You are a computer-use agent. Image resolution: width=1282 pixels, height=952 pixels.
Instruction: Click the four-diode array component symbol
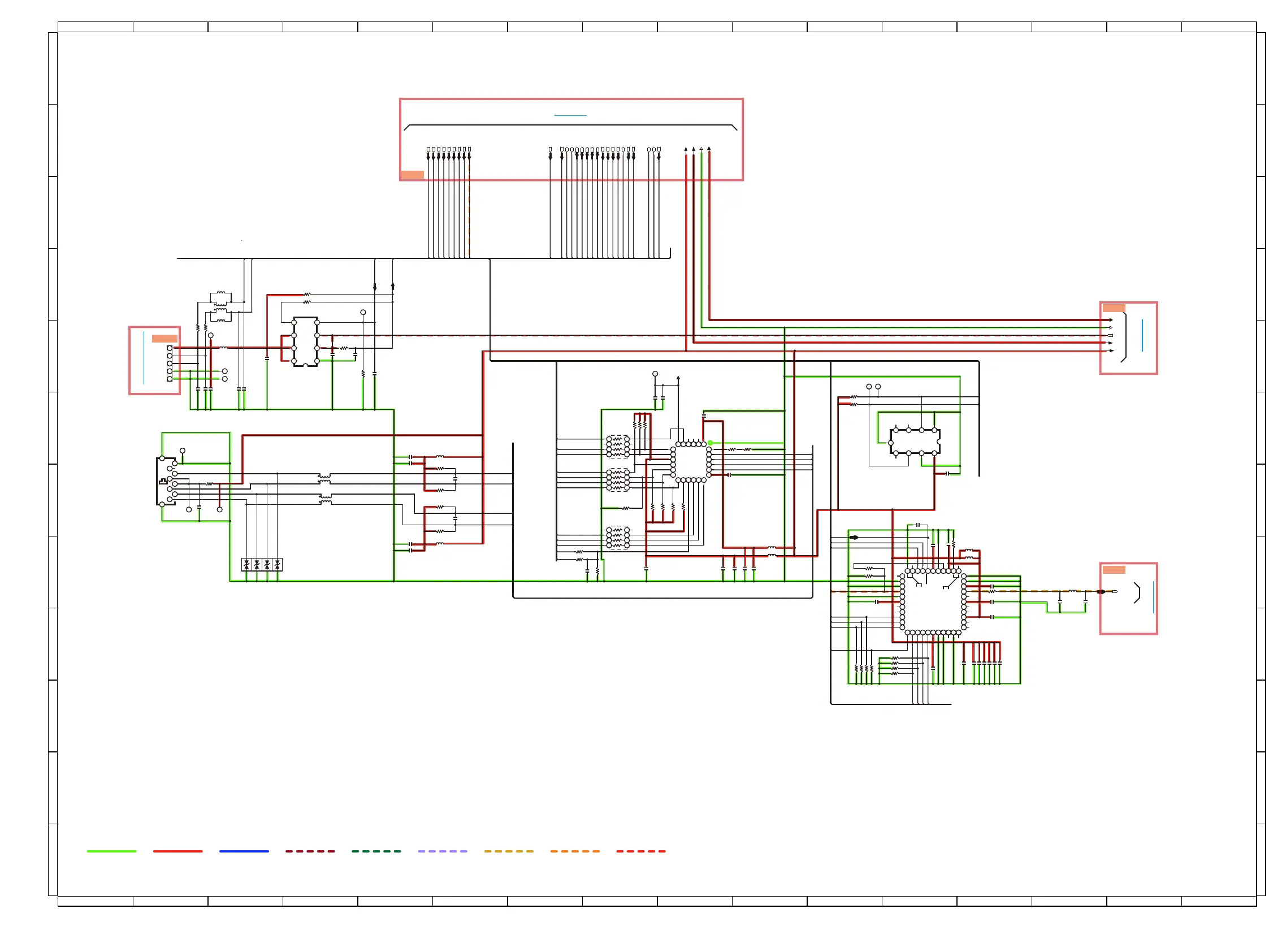262,565
